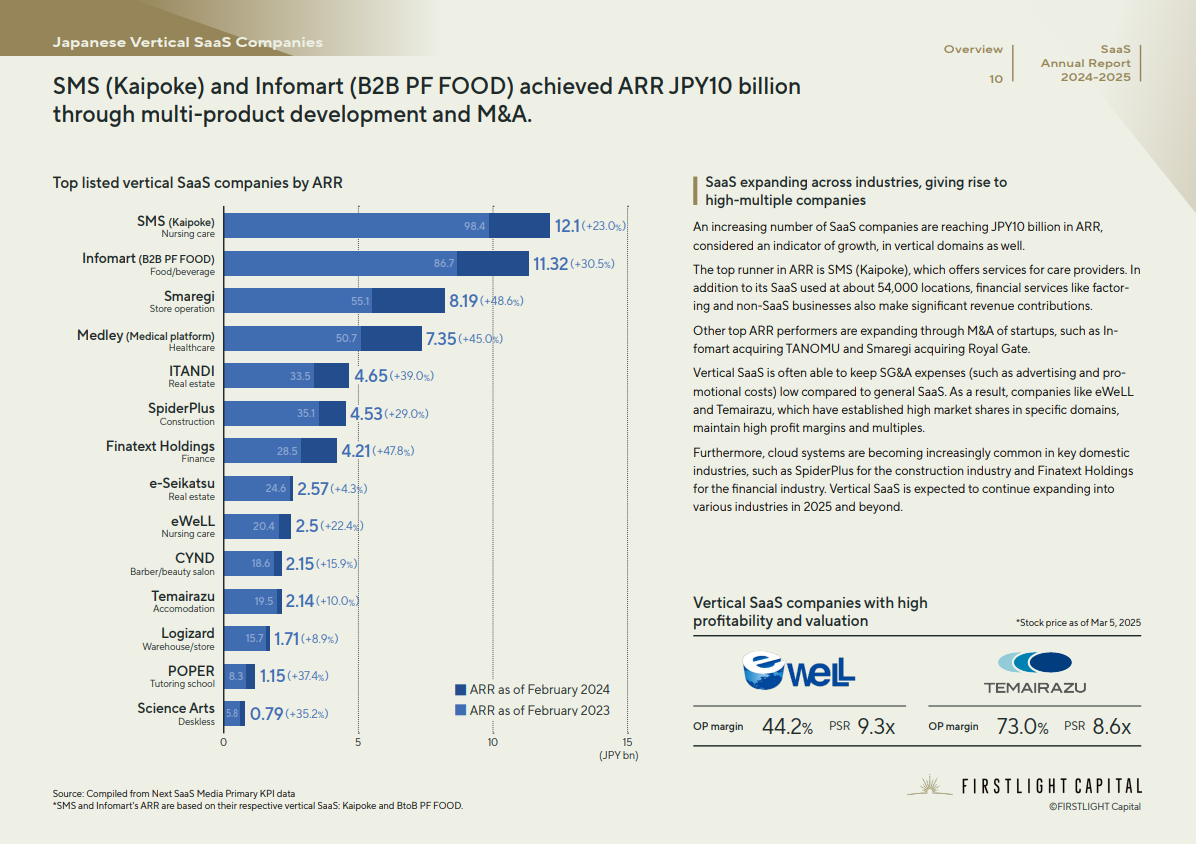This screenshot has height=844, width=1196.
Task: Click the 'Overview 10' page indicator
Action: [973, 63]
